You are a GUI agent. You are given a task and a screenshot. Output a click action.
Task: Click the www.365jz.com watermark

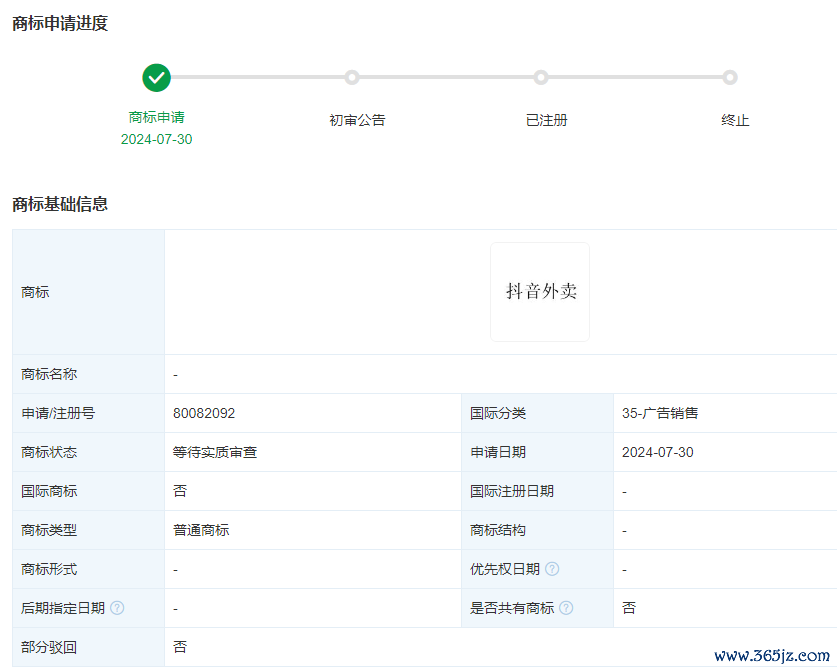pyautogui.click(x=771, y=656)
